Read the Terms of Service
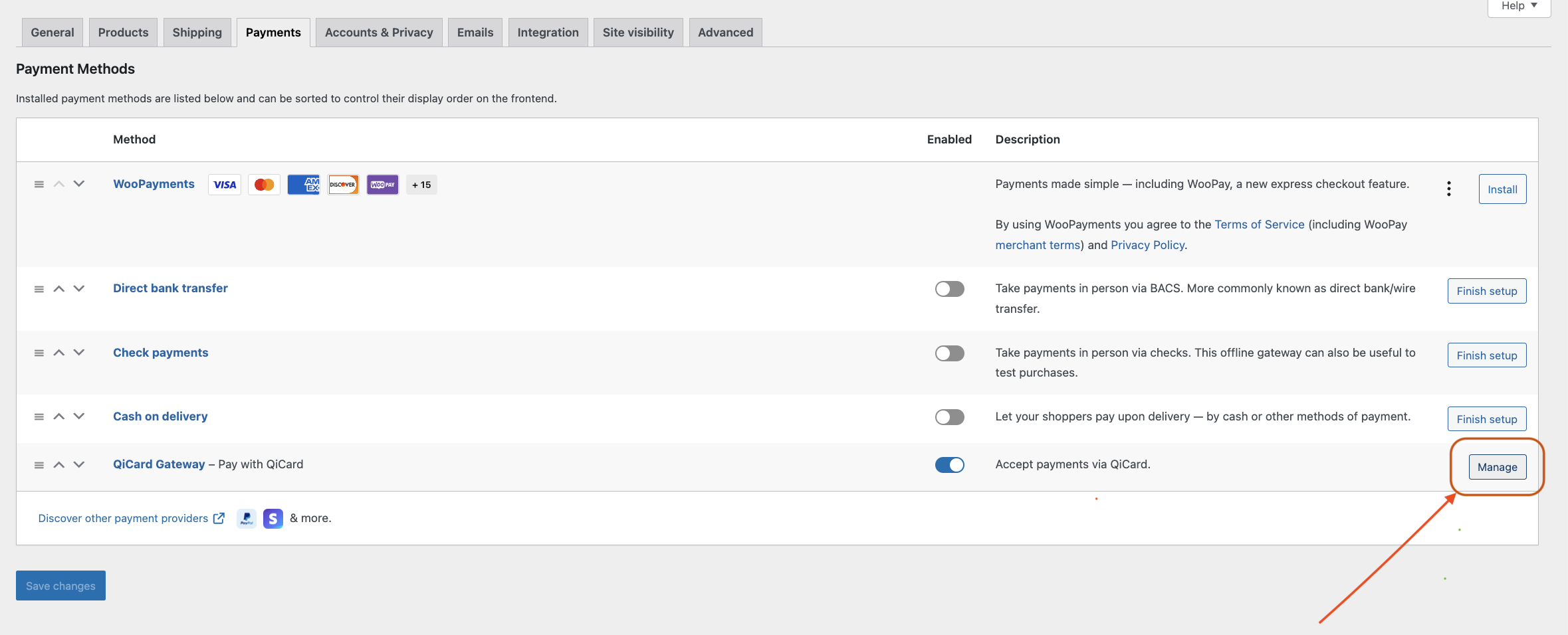This screenshot has width=1568, height=635. tap(1260, 225)
